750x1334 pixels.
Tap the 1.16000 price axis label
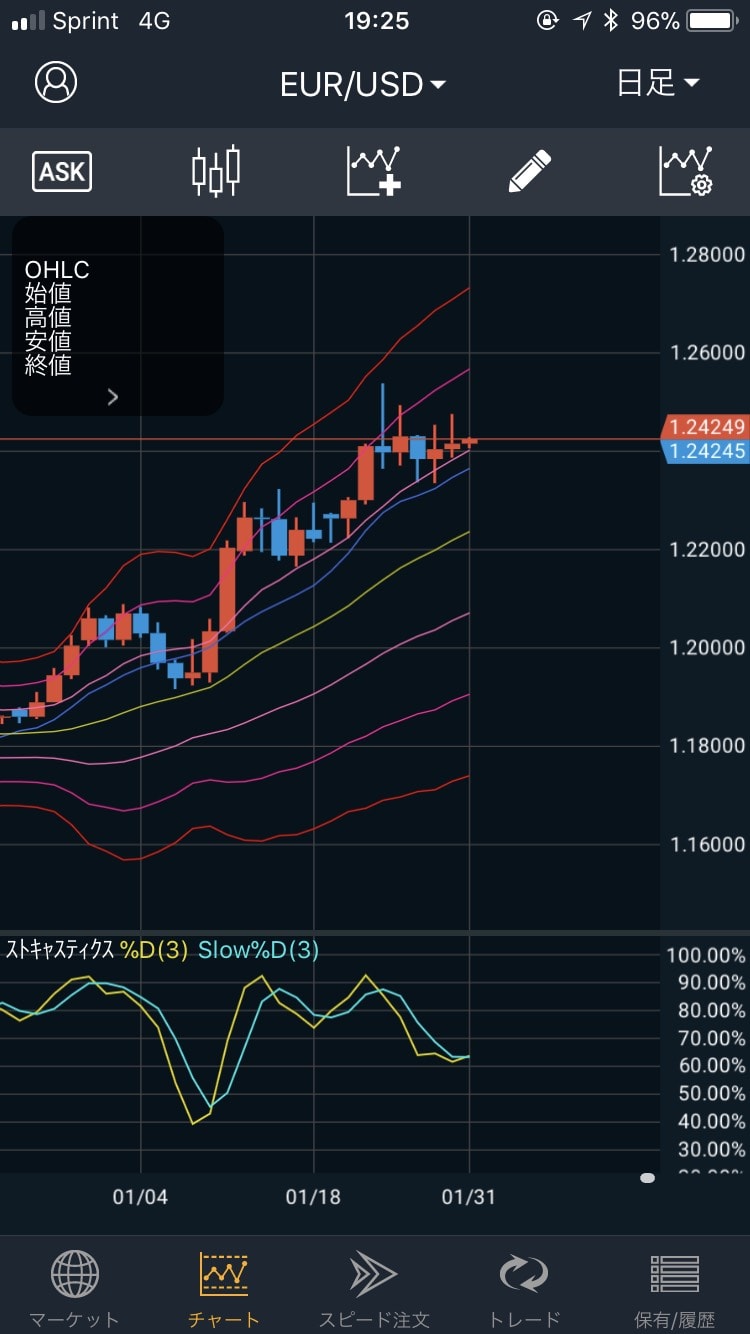pyautogui.click(x=707, y=845)
